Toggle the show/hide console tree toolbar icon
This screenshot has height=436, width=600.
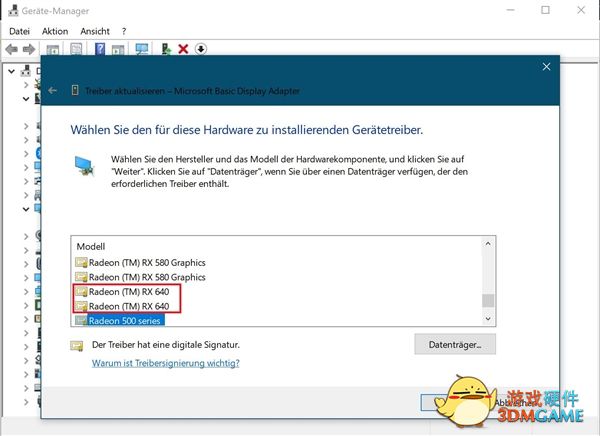[53, 49]
